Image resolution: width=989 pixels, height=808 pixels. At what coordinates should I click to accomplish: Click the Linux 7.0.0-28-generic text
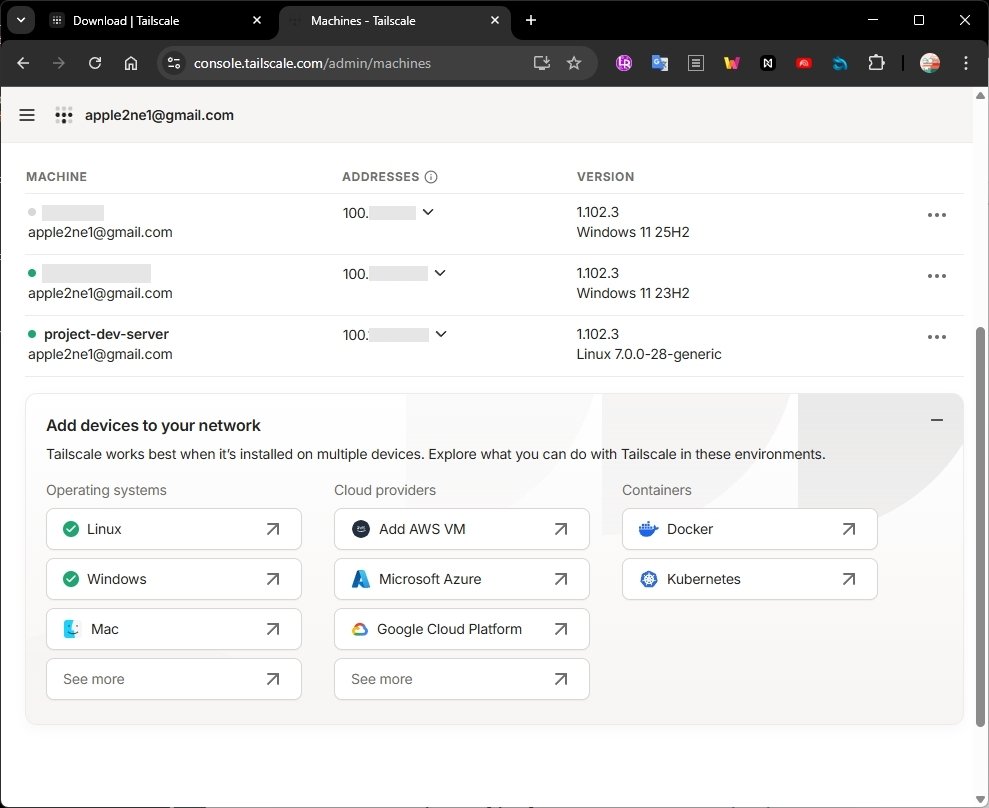click(x=649, y=354)
